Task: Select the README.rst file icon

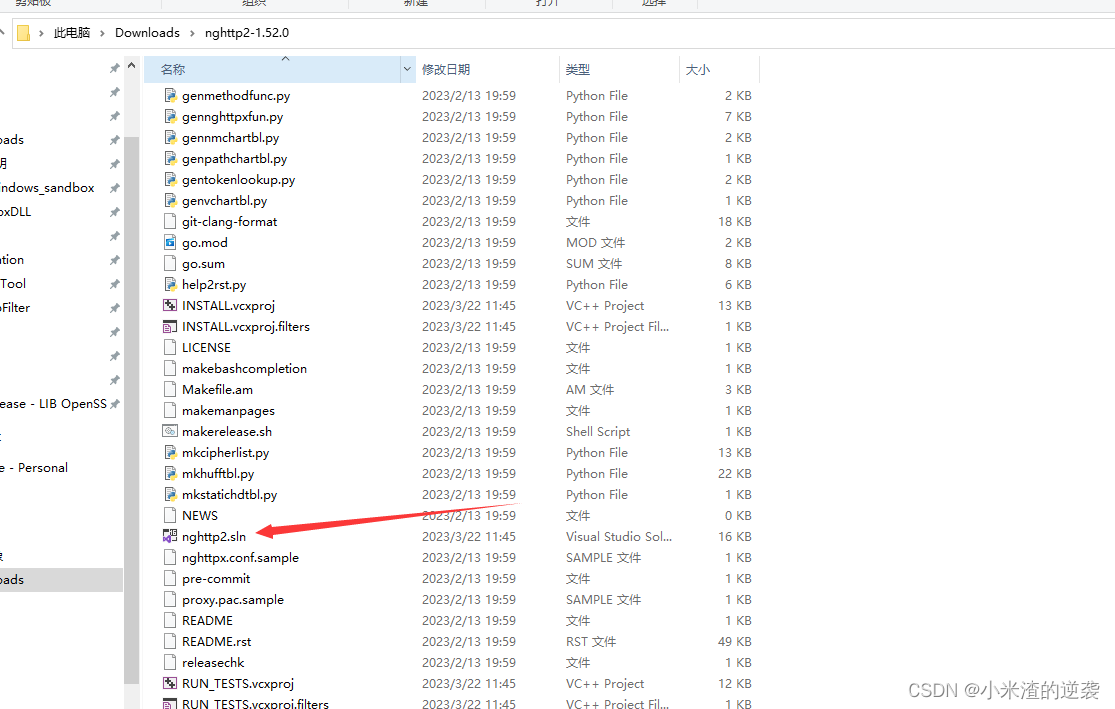Action: (x=170, y=641)
